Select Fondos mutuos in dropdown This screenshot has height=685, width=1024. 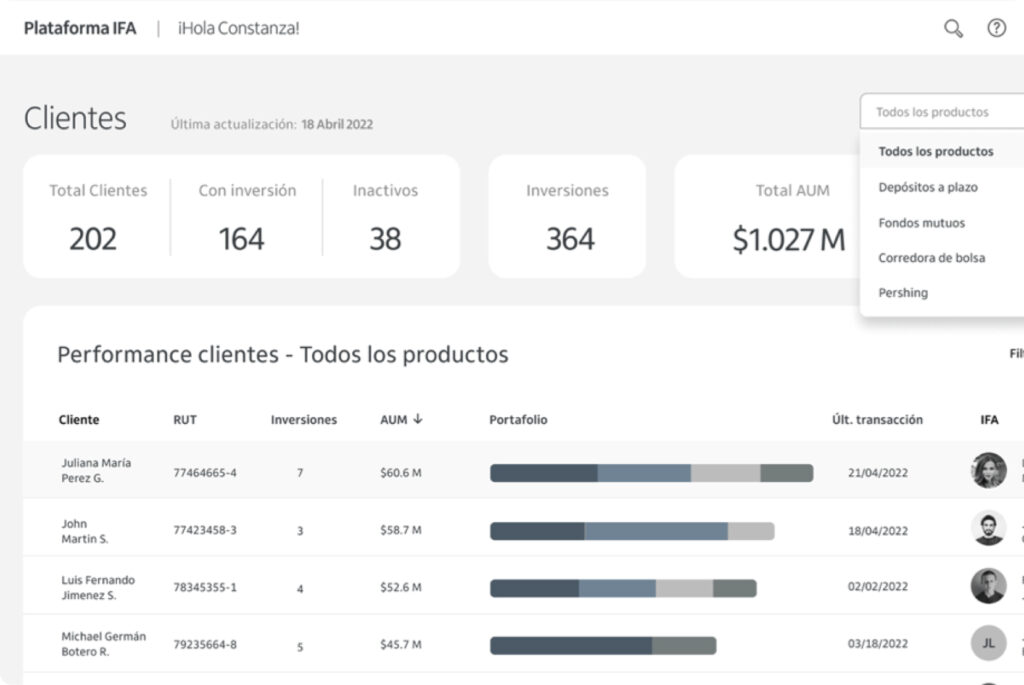point(921,223)
